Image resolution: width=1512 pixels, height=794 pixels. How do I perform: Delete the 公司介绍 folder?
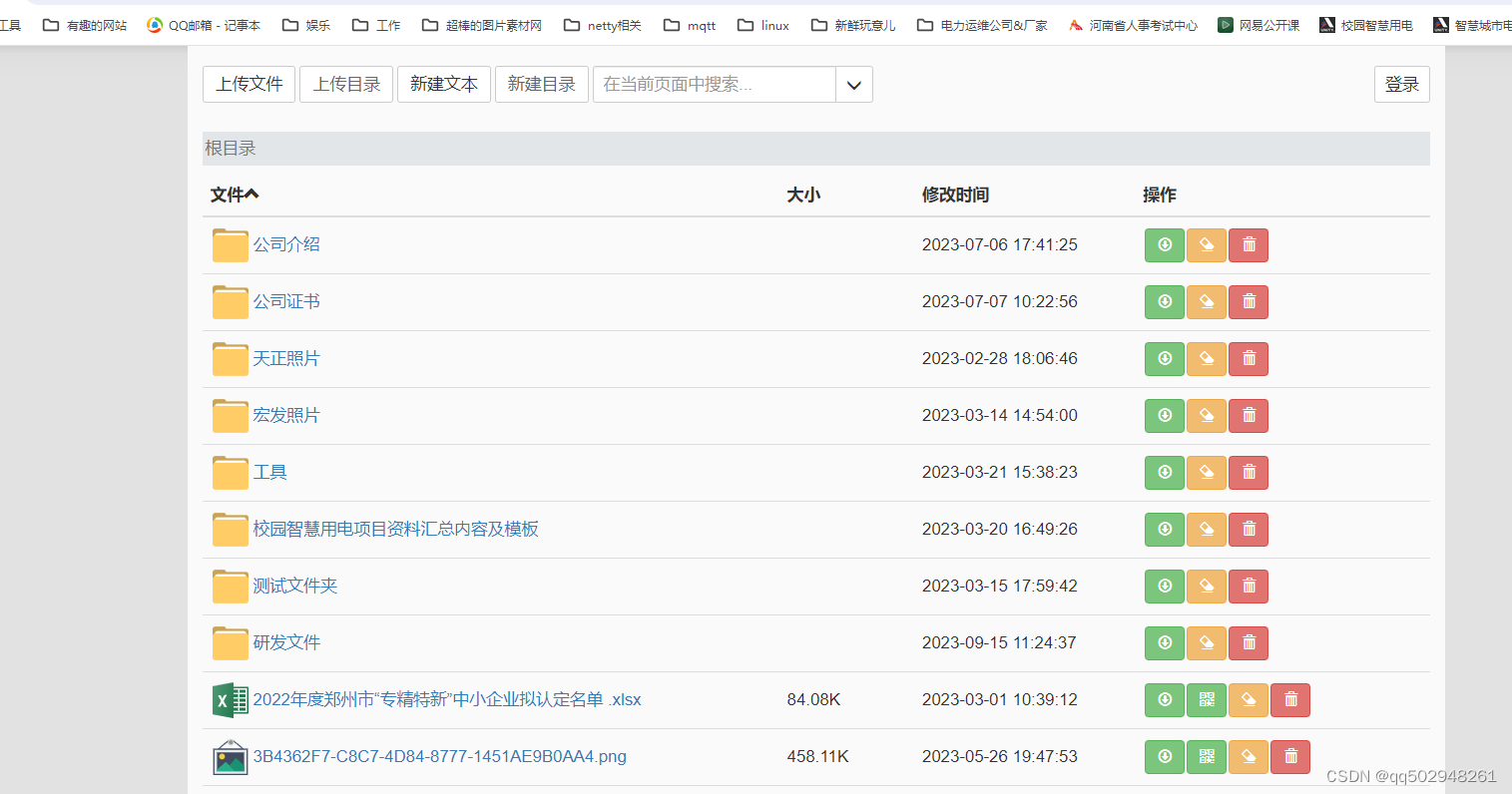coord(1249,245)
